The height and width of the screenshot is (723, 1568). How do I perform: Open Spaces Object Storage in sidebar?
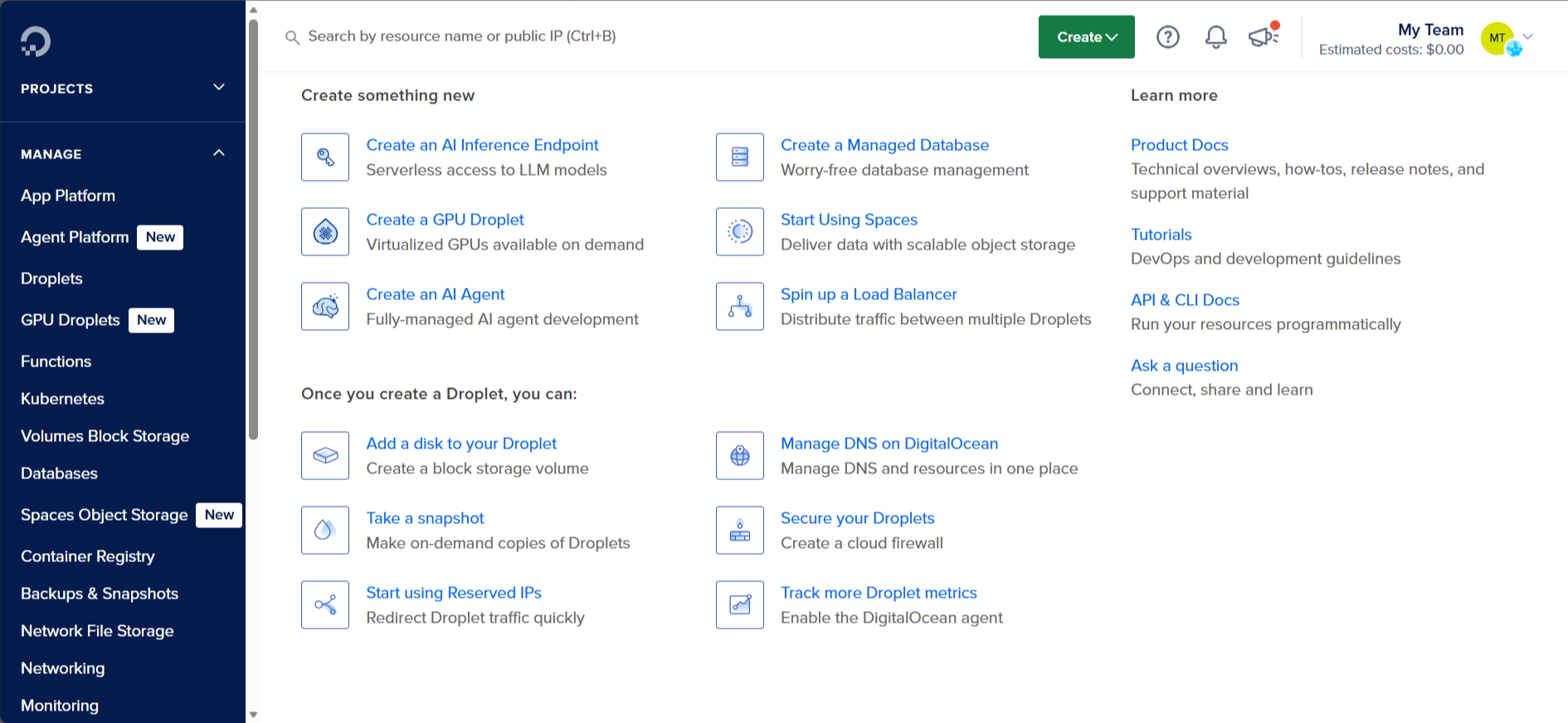click(x=105, y=515)
